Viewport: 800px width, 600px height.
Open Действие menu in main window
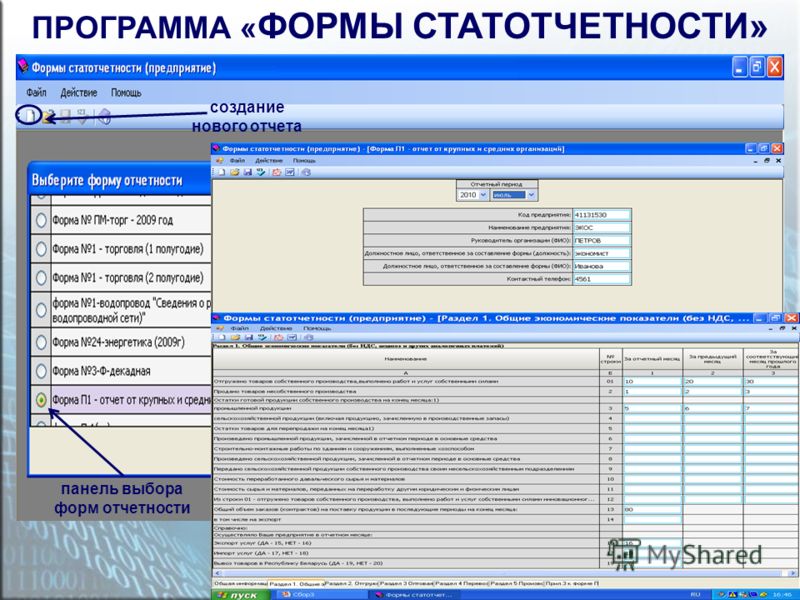[79, 93]
